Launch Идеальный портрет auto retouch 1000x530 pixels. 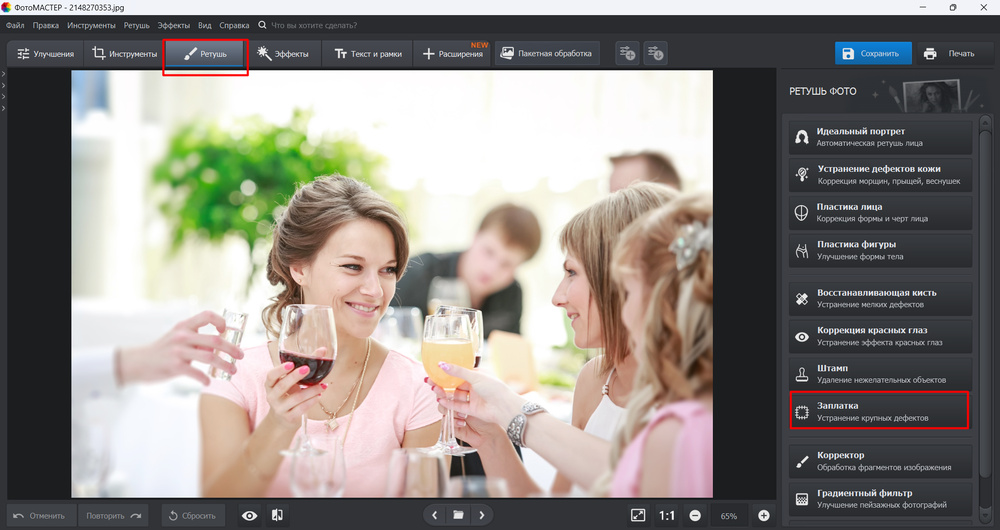878,137
